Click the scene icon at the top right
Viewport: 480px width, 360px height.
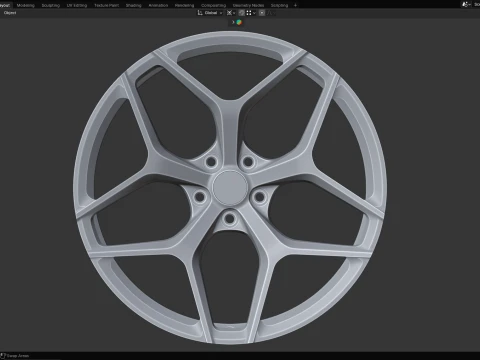pos(466,4)
